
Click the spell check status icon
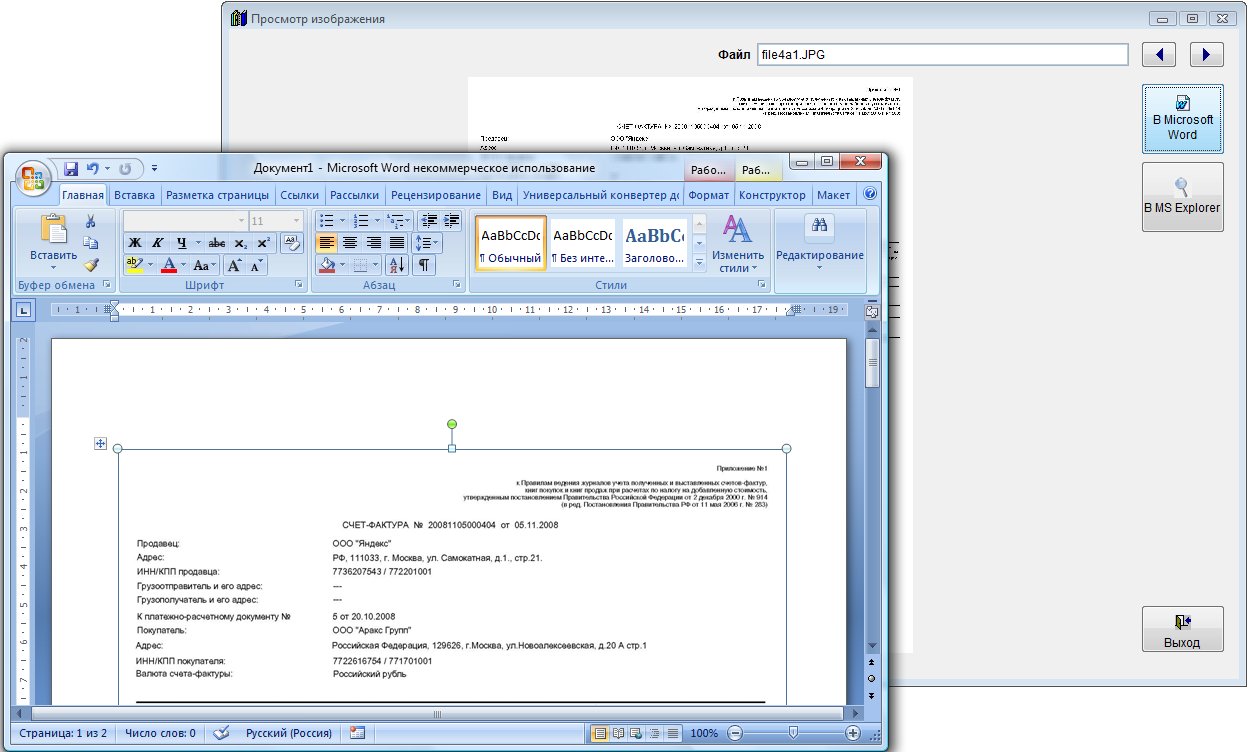point(221,733)
